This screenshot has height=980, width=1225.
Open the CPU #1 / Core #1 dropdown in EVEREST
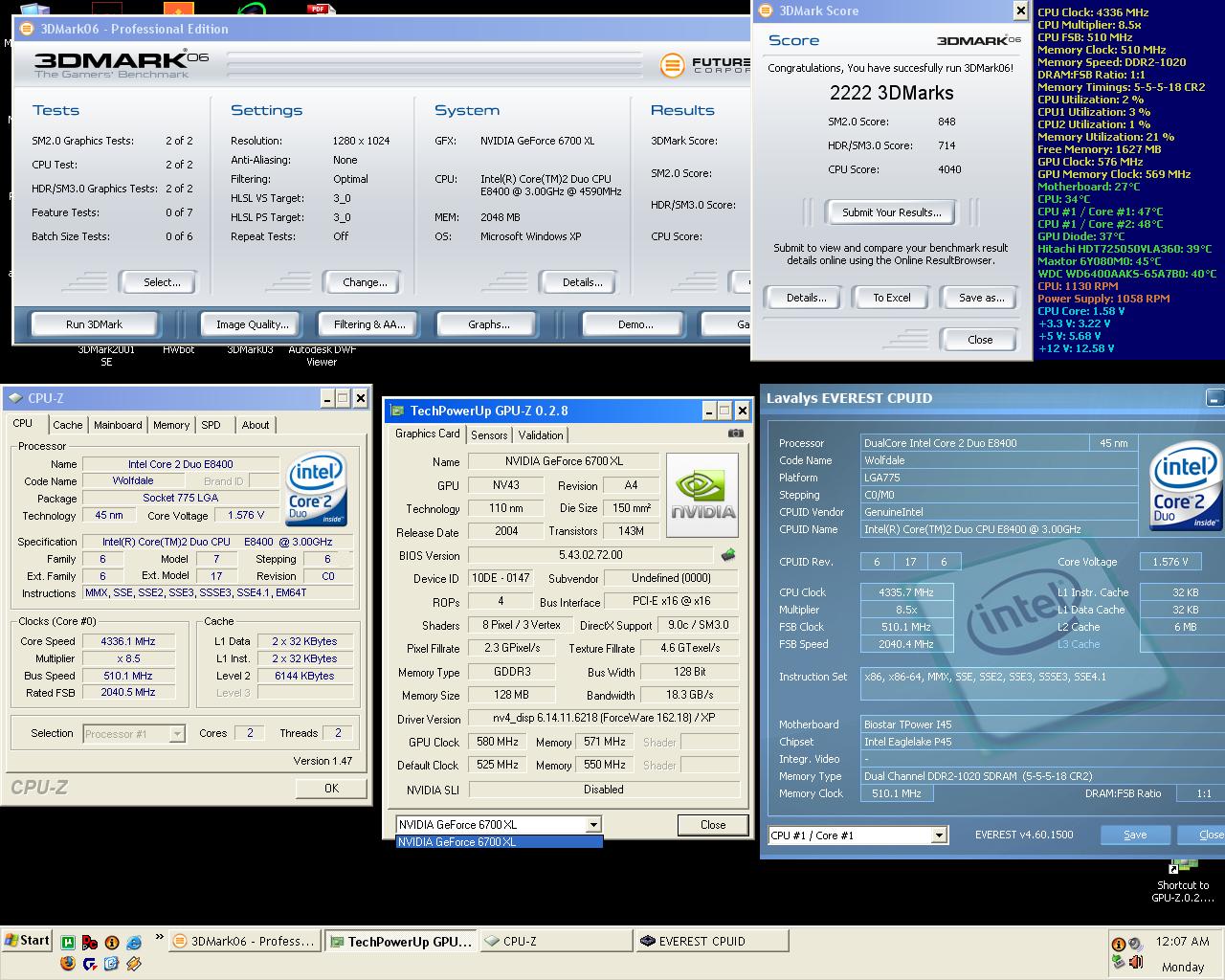939,835
